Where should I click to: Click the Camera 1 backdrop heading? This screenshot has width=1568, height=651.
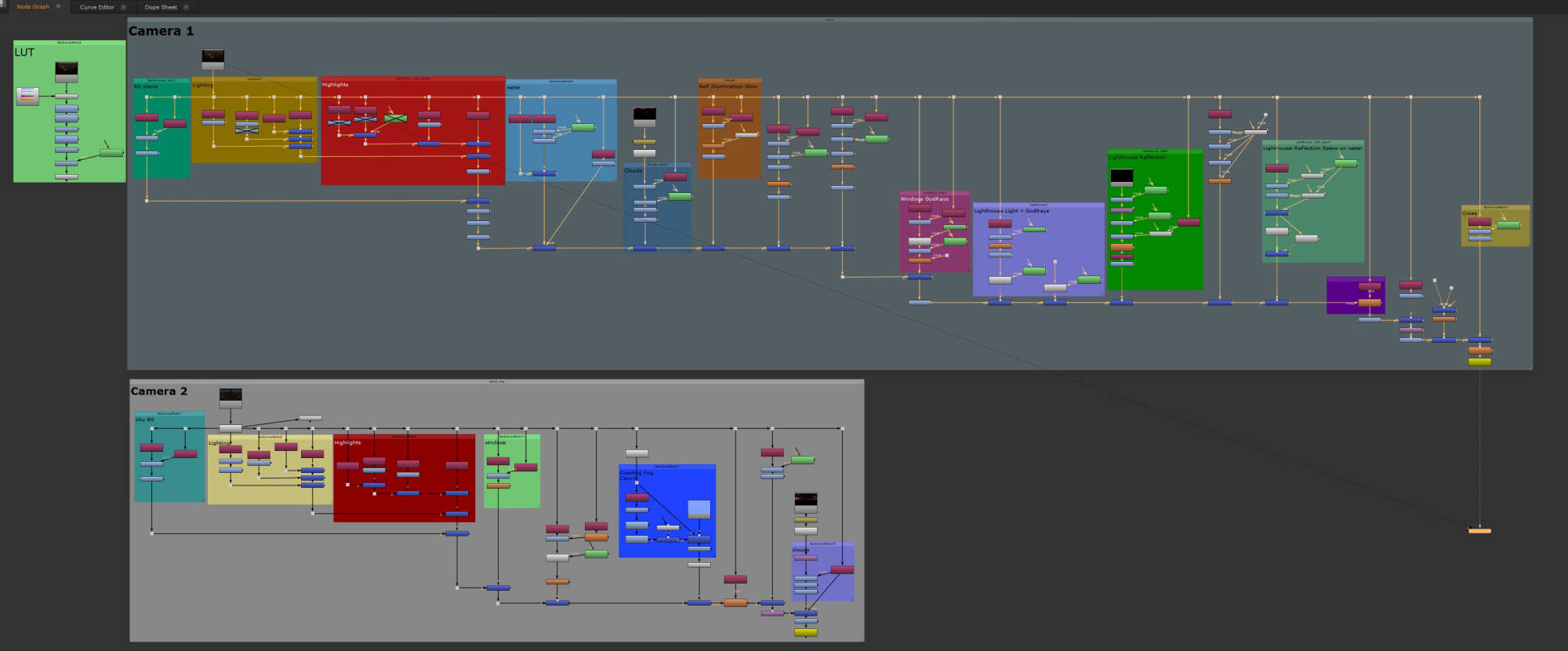(161, 31)
